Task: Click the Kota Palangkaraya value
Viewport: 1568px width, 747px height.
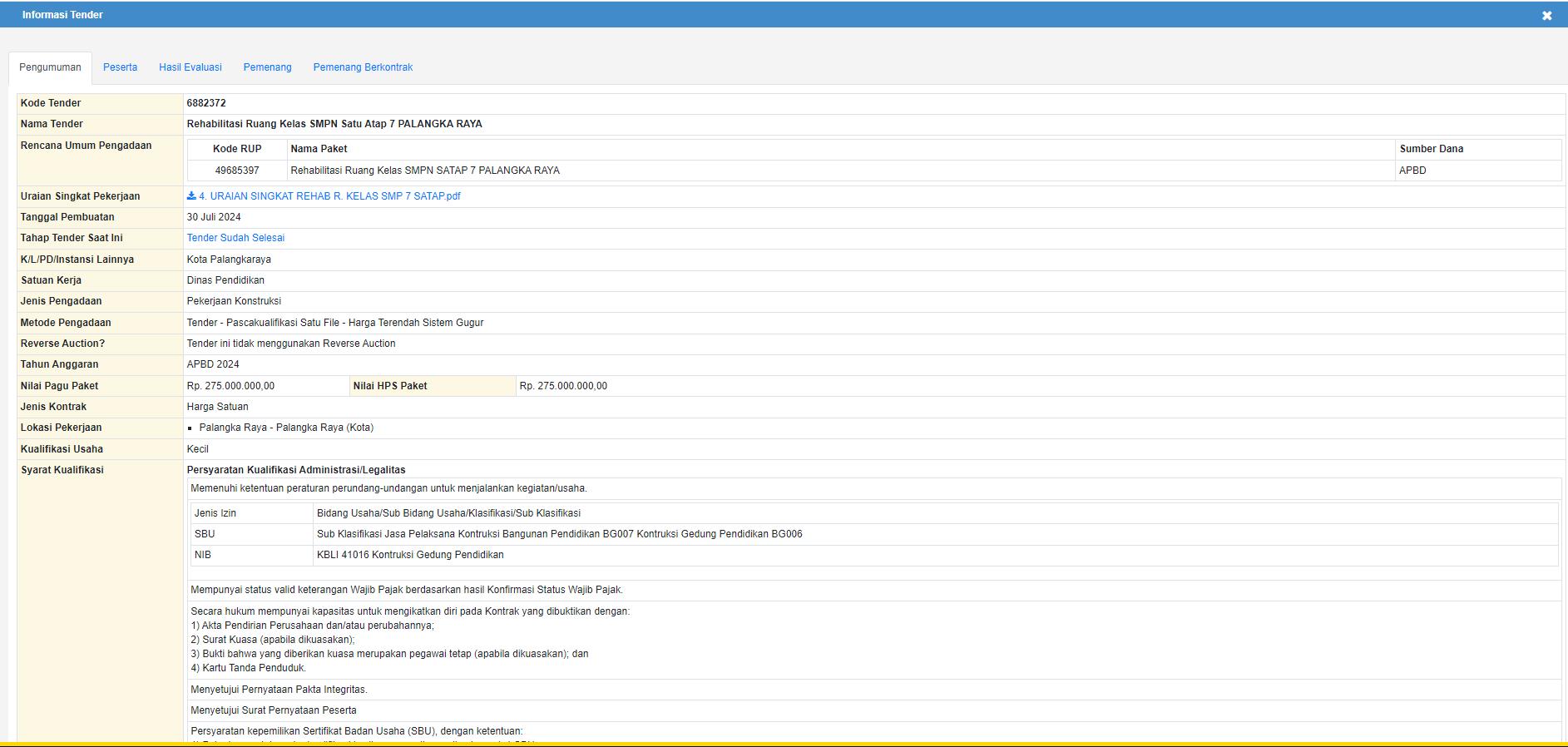Action: [x=229, y=260]
